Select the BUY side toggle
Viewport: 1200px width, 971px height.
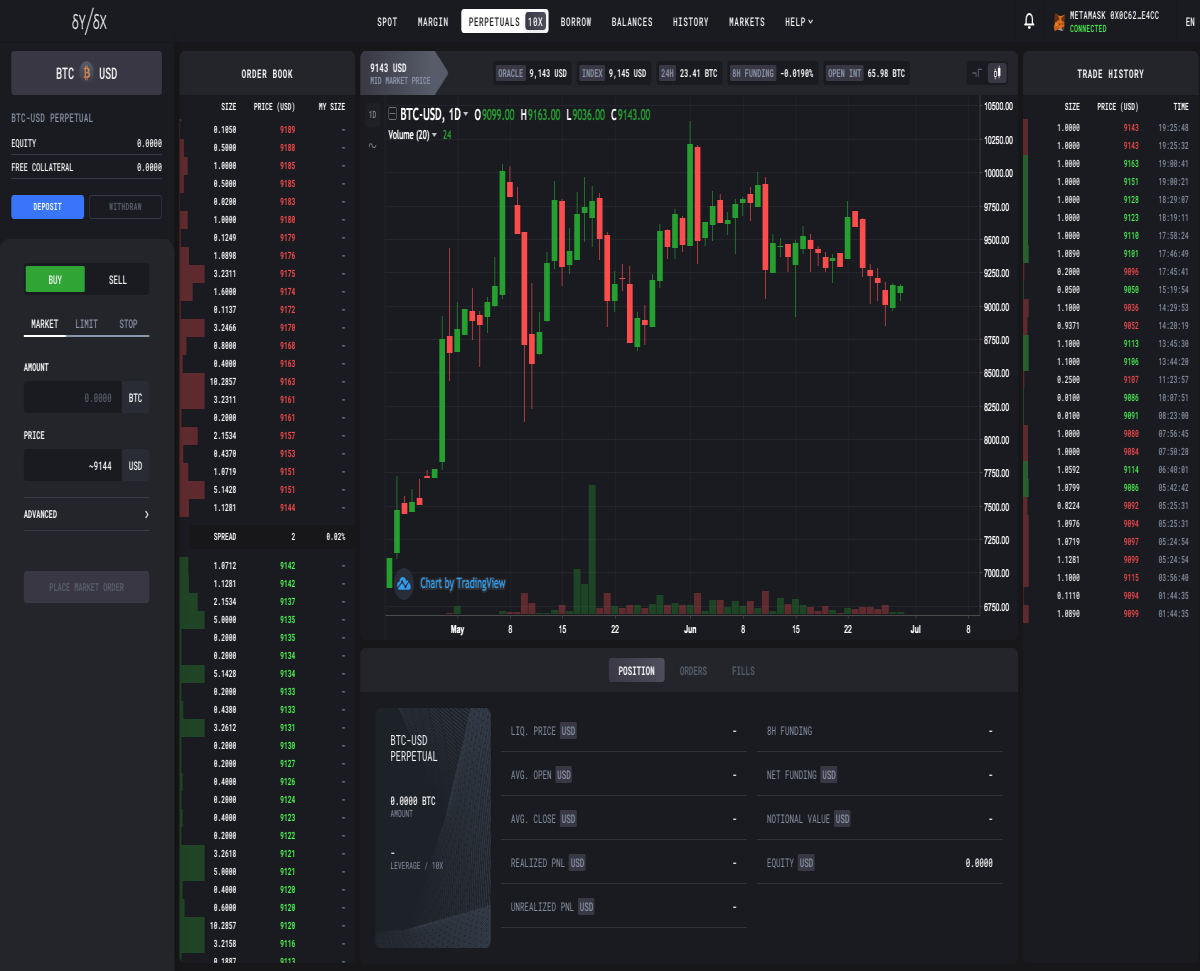(55, 279)
